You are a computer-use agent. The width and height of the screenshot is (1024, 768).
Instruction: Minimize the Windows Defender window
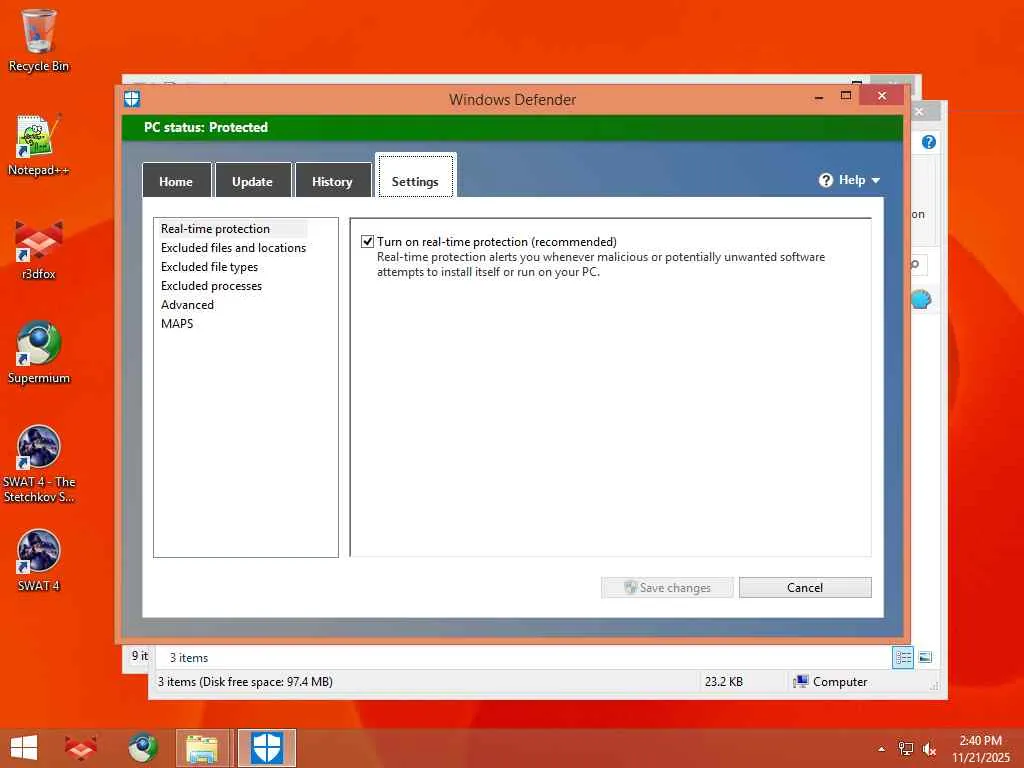[x=819, y=97]
